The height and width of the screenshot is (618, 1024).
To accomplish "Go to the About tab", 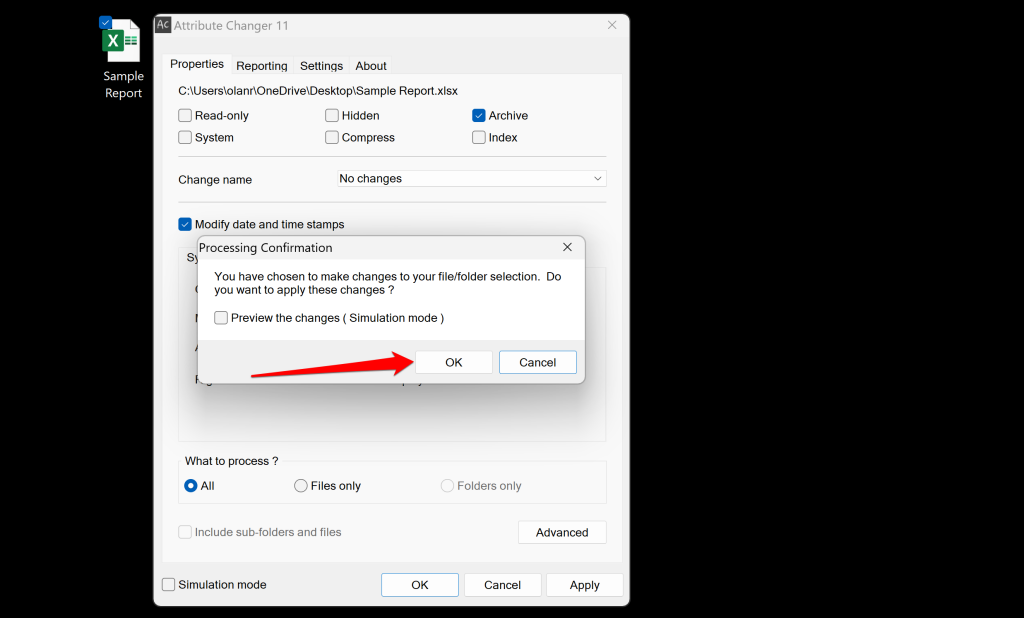I will click(371, 66).
